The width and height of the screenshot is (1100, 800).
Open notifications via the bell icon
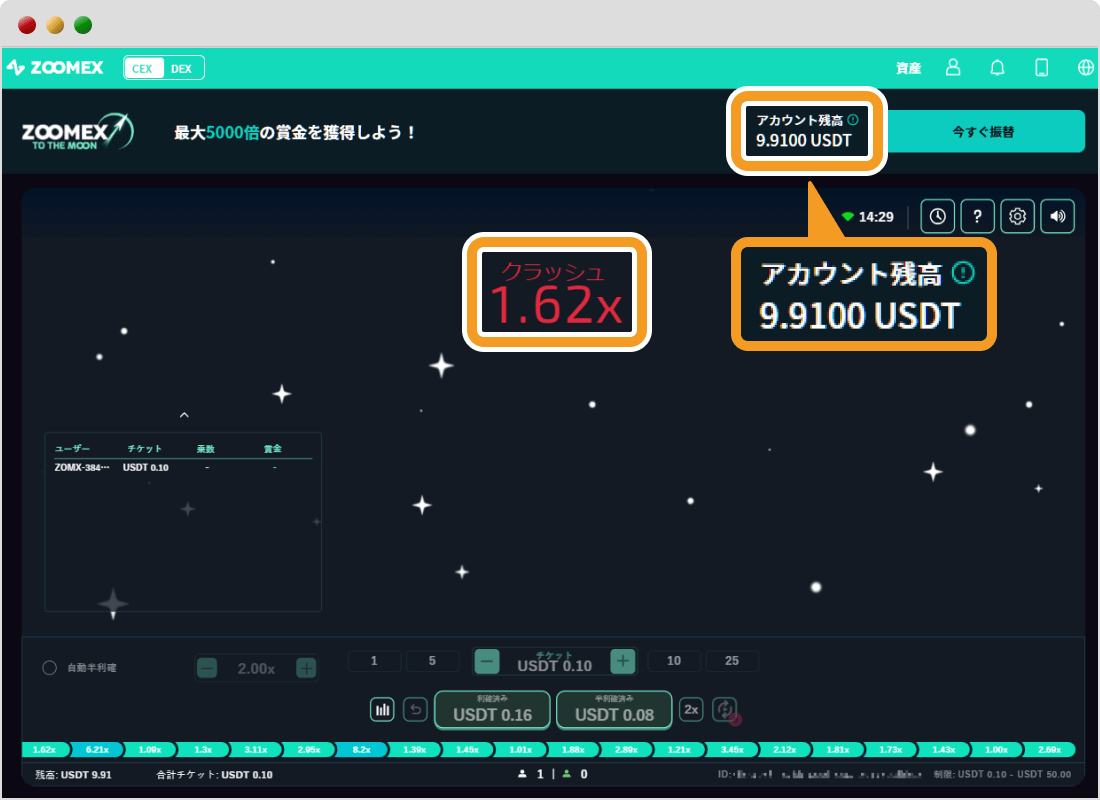click(997, 67)
